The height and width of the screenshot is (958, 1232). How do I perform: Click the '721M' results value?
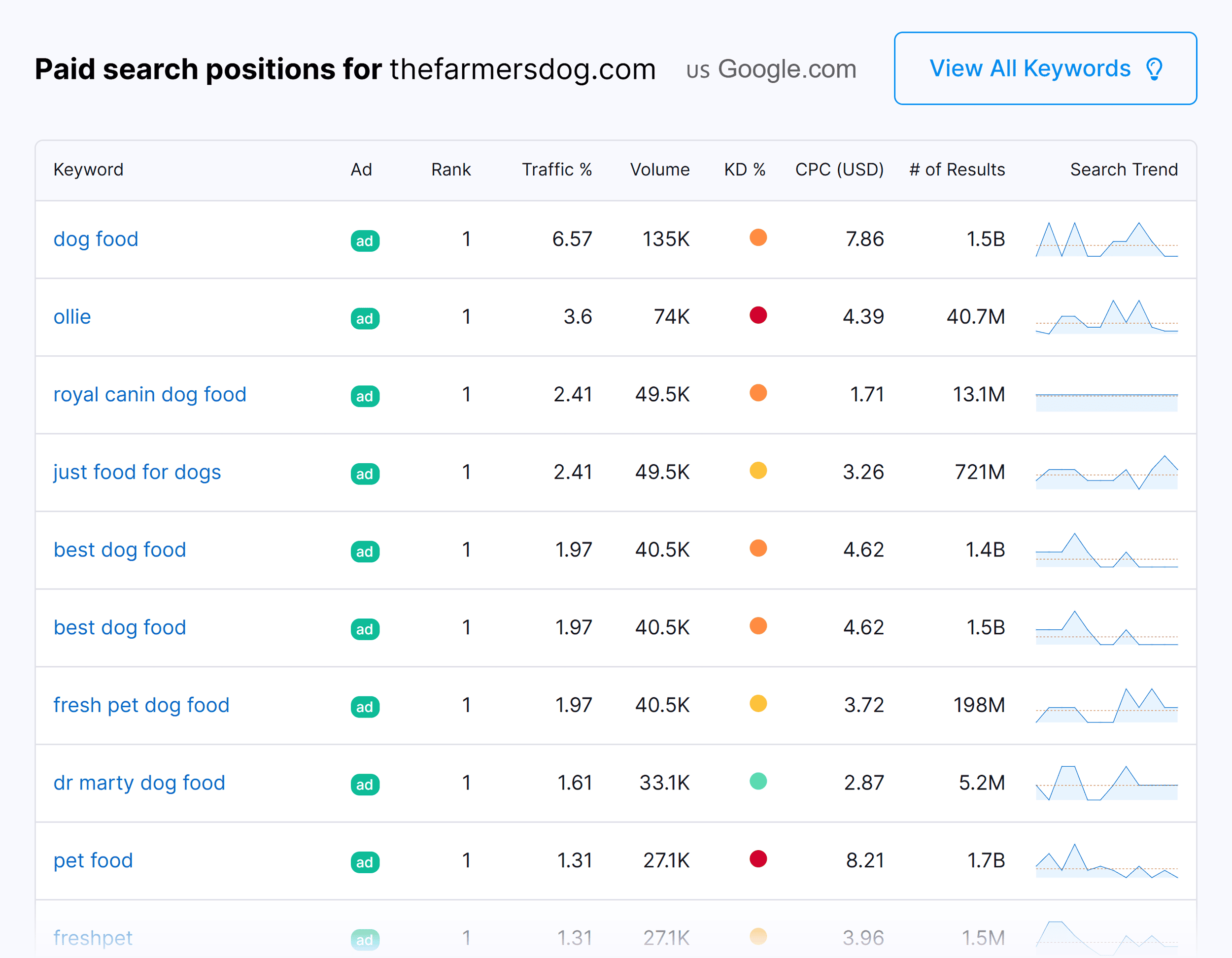tap(980, 472)
